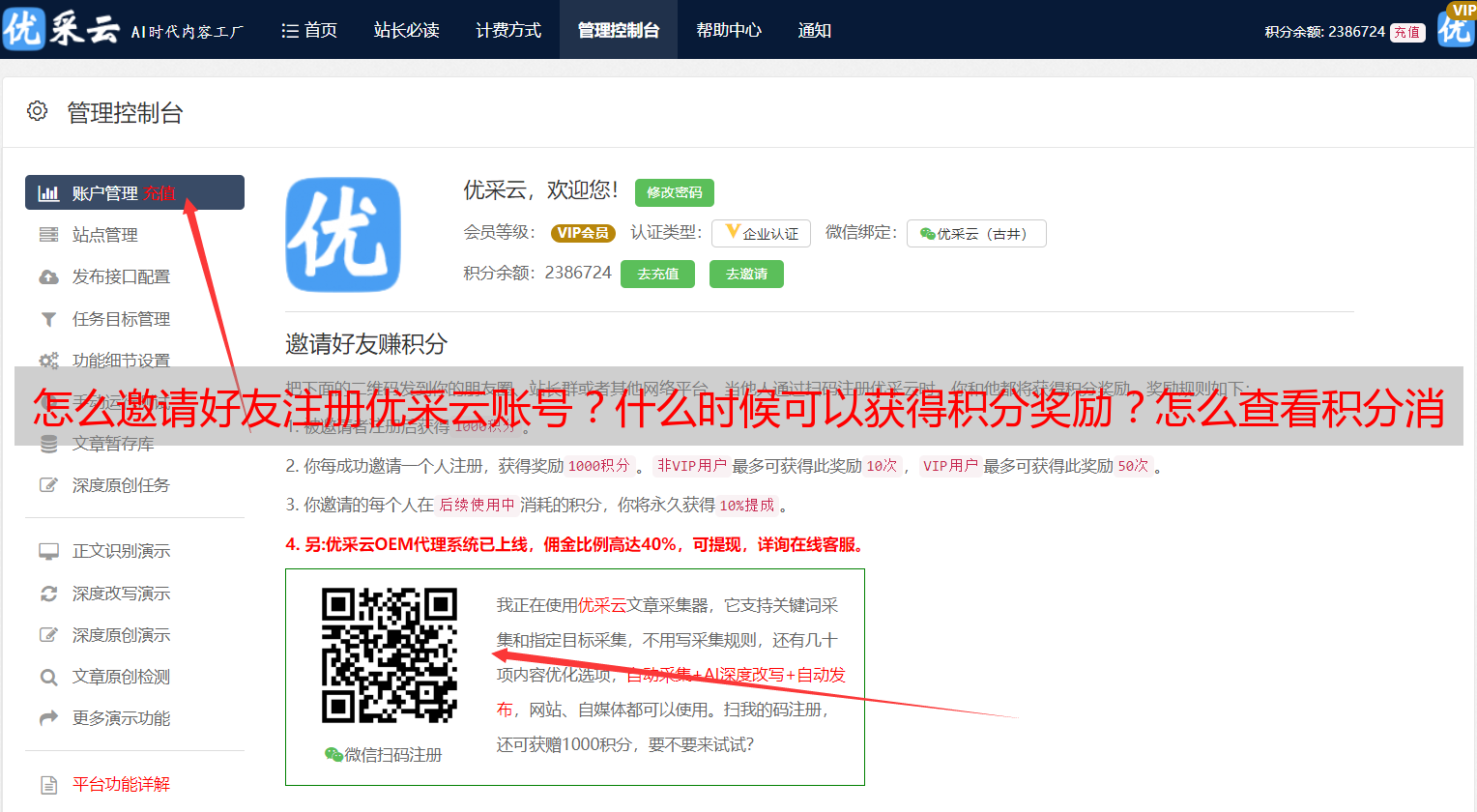Click the edit icon for 深度原创任务
This screenshot has width=1477, height=812.
pyautogui.click(x=48, y=485)
